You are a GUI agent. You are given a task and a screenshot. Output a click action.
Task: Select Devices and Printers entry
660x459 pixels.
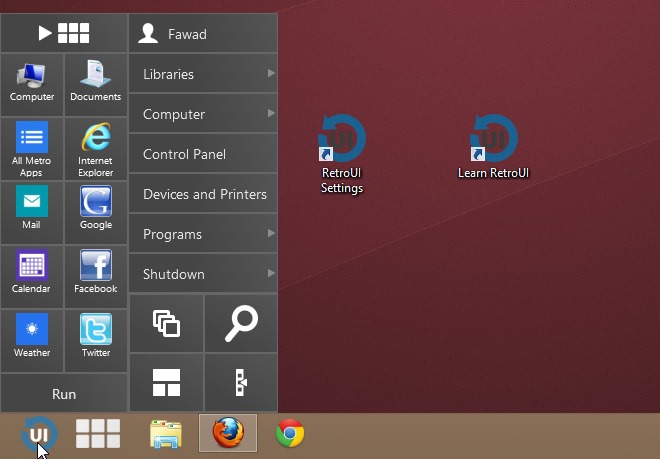203,194
